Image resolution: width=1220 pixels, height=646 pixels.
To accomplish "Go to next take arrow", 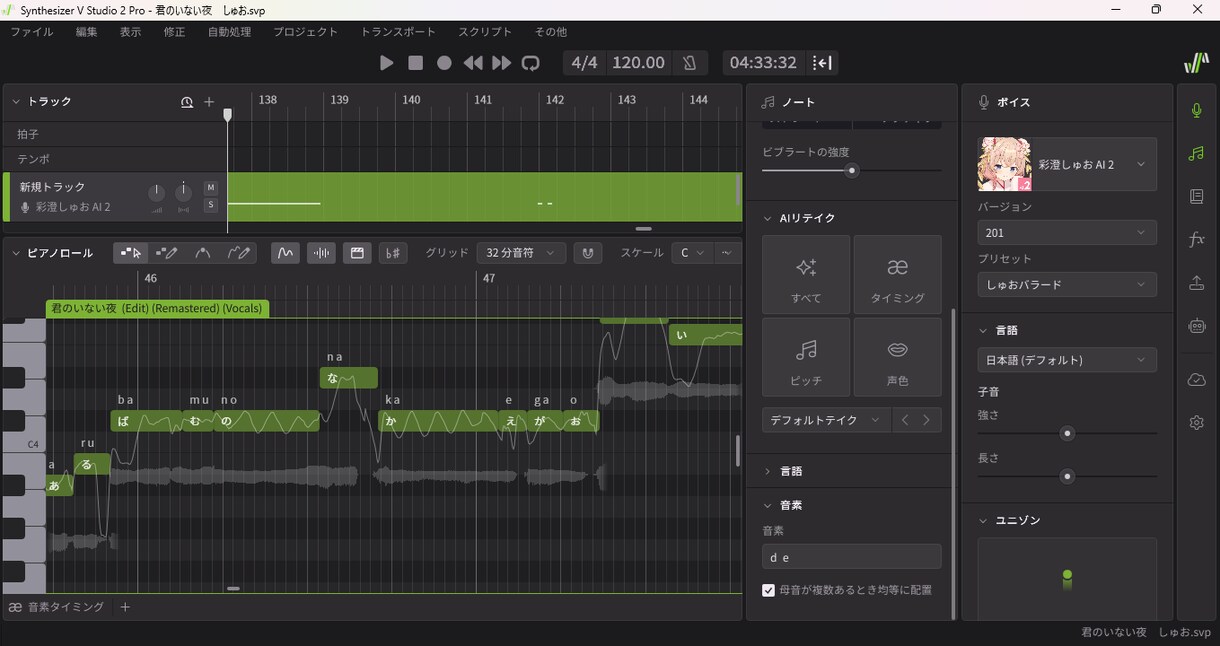I will (928, 420).
